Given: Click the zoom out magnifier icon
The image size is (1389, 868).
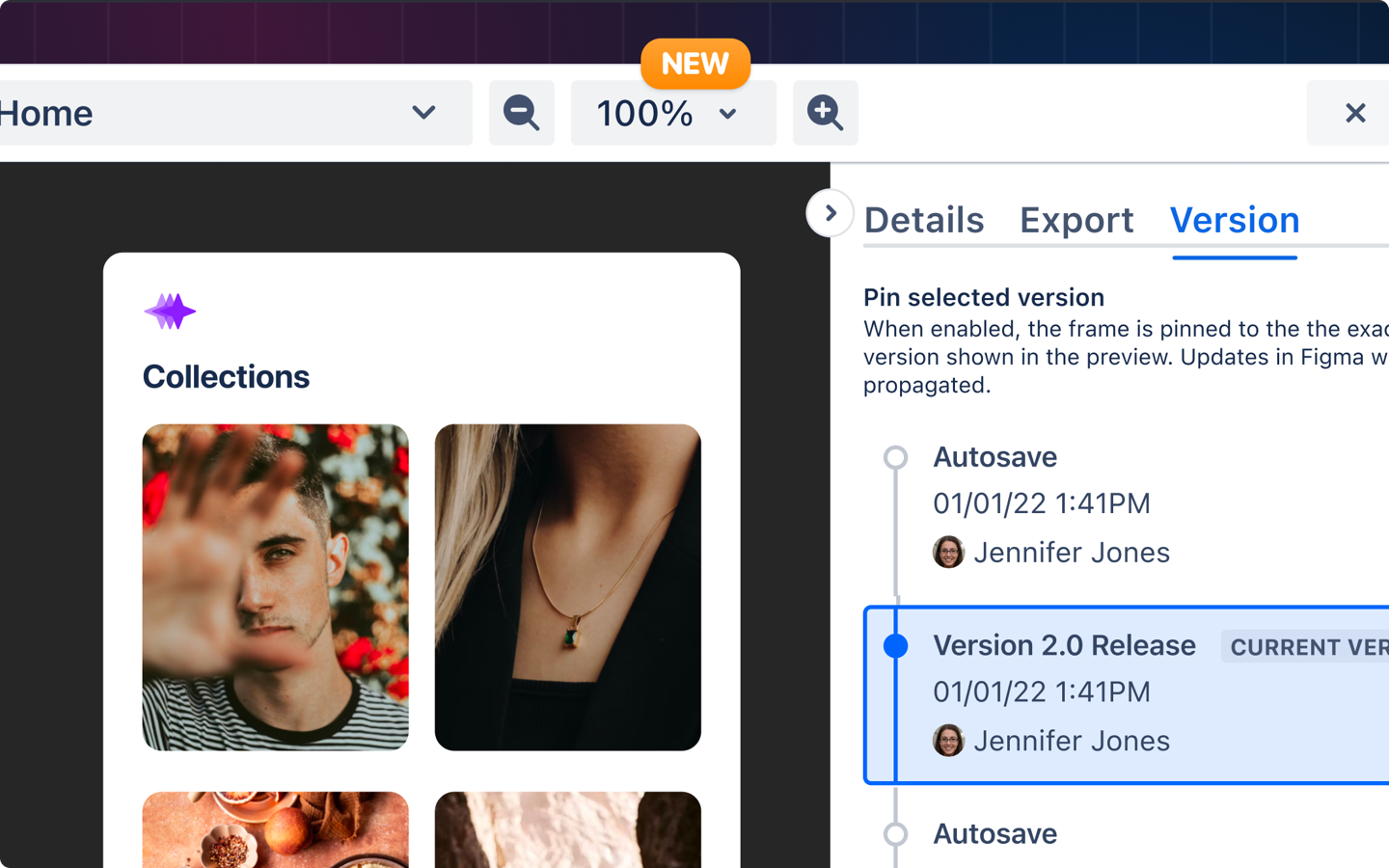Looking at the screenshot, I should 521,113.
